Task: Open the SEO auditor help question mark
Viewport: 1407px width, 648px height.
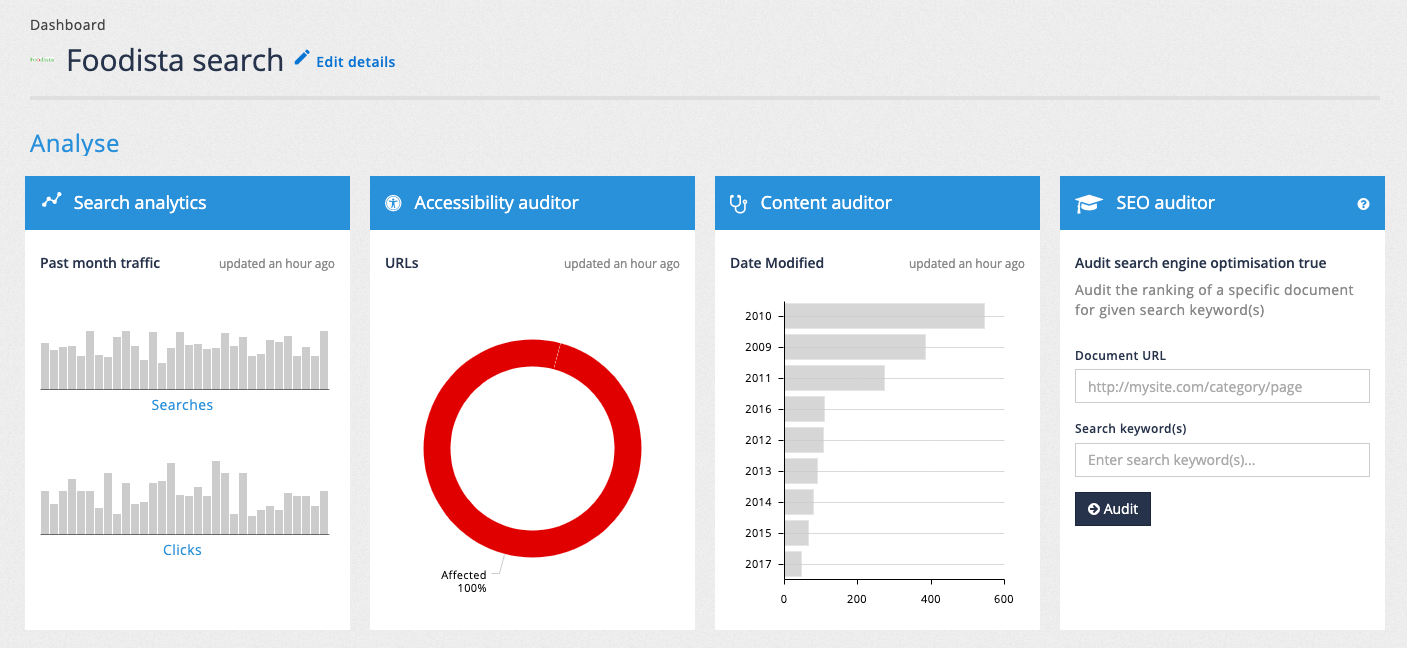Action: point(1363,203)
